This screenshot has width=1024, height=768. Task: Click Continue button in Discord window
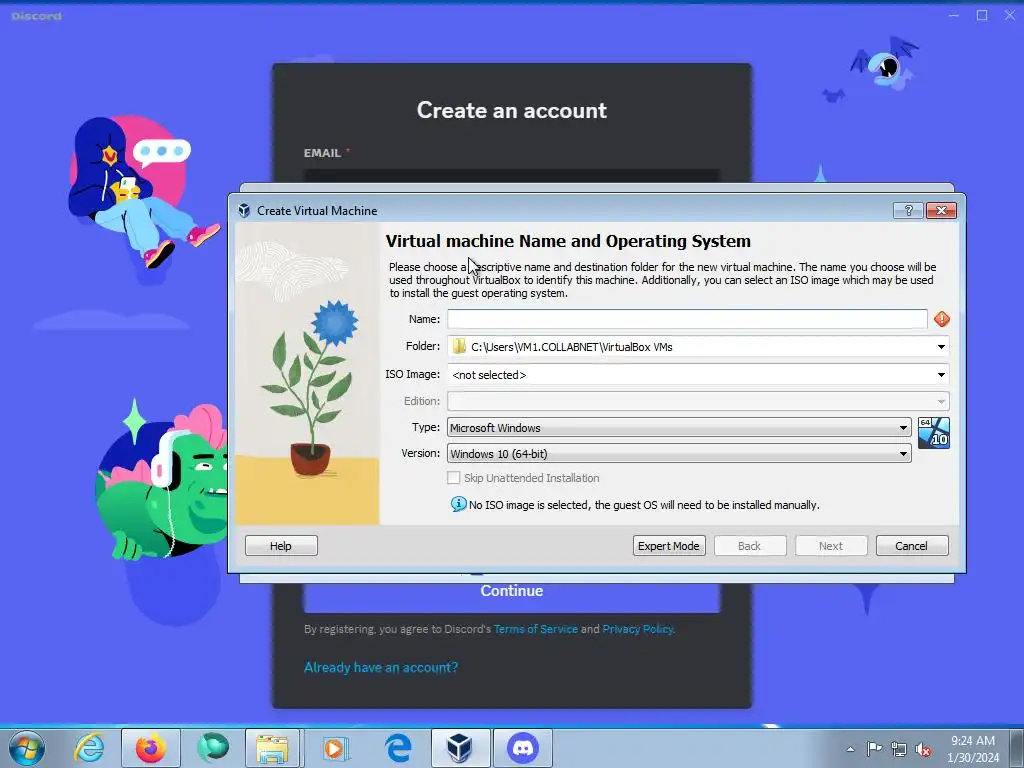(x=511, y=592)
